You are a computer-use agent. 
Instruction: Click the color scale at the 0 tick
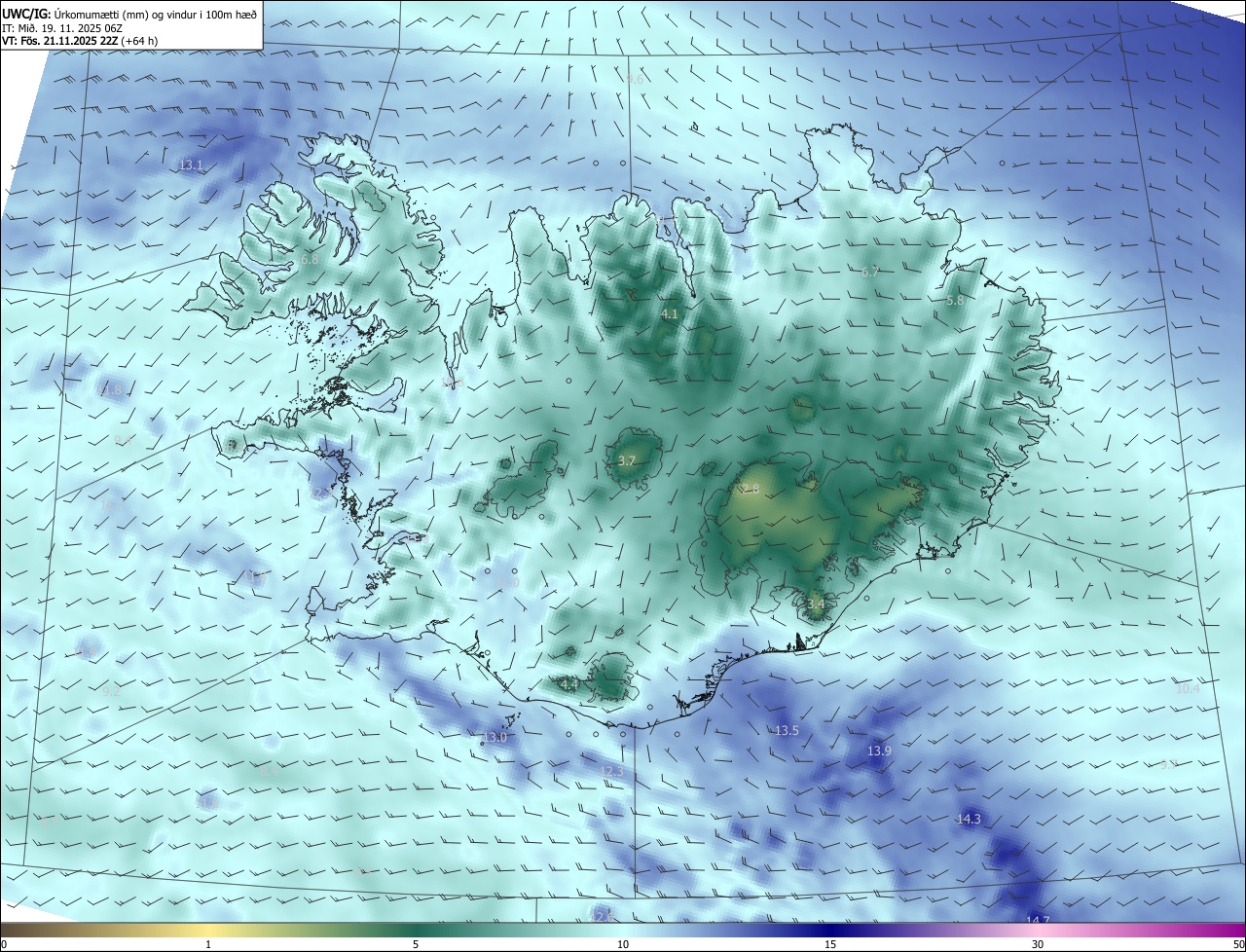pyautogui.click(x=4, y=944)
